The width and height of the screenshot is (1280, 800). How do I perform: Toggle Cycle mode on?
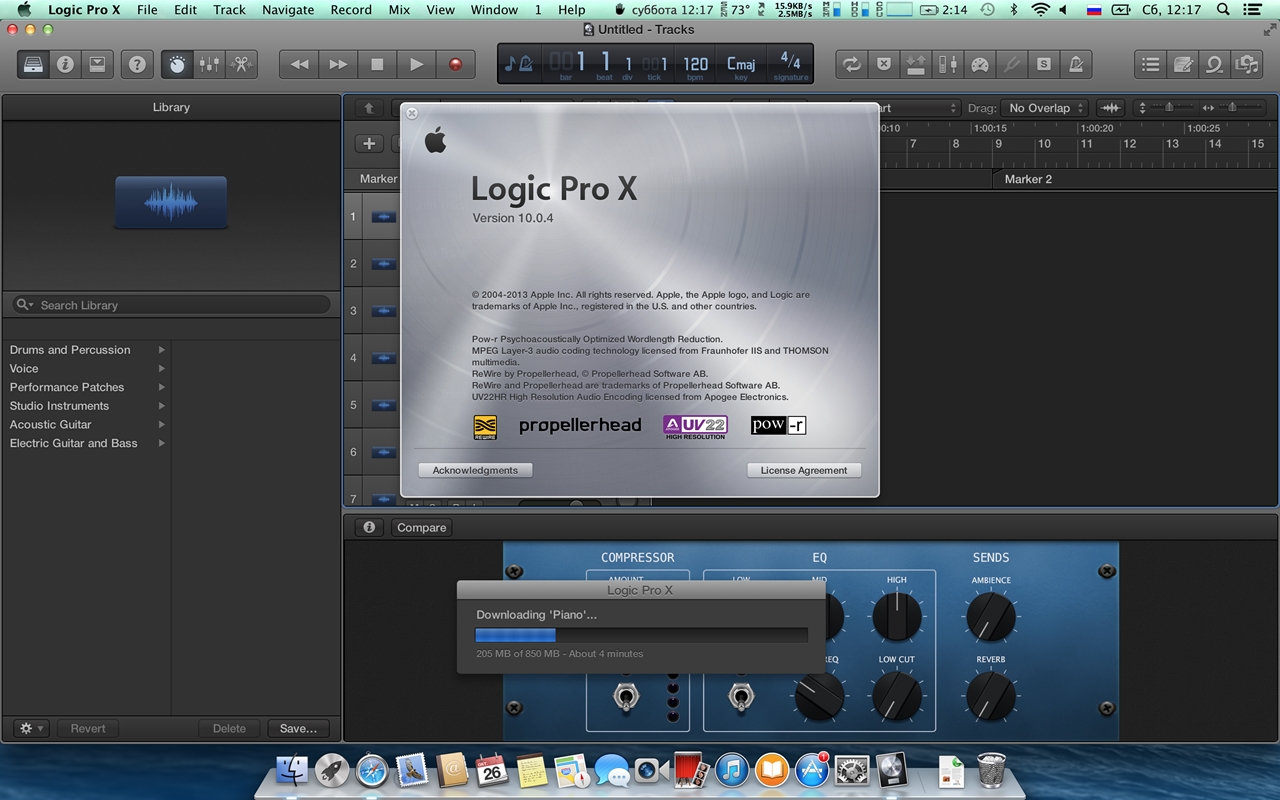point(851,64)
